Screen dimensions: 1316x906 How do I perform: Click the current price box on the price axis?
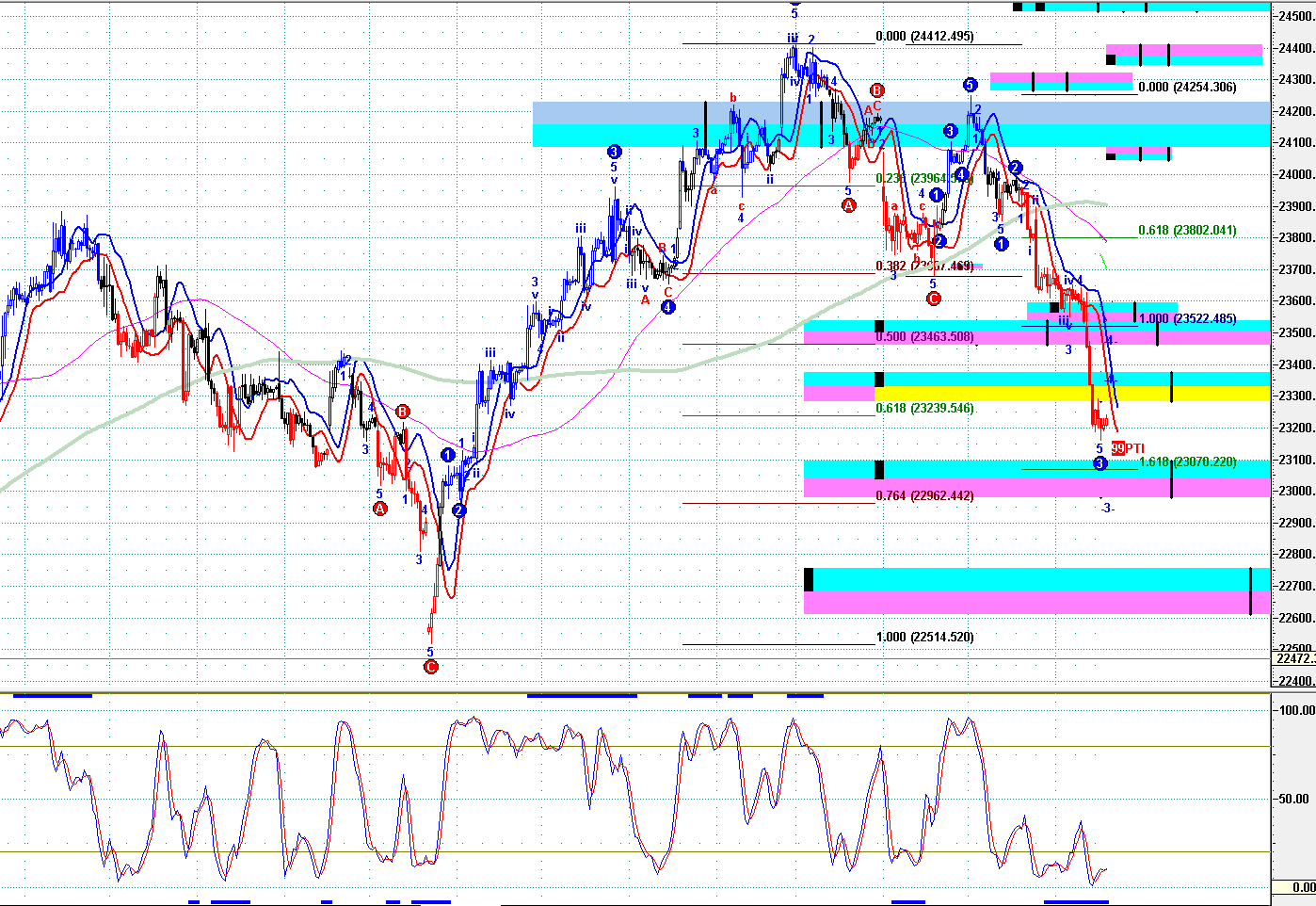1294,658
